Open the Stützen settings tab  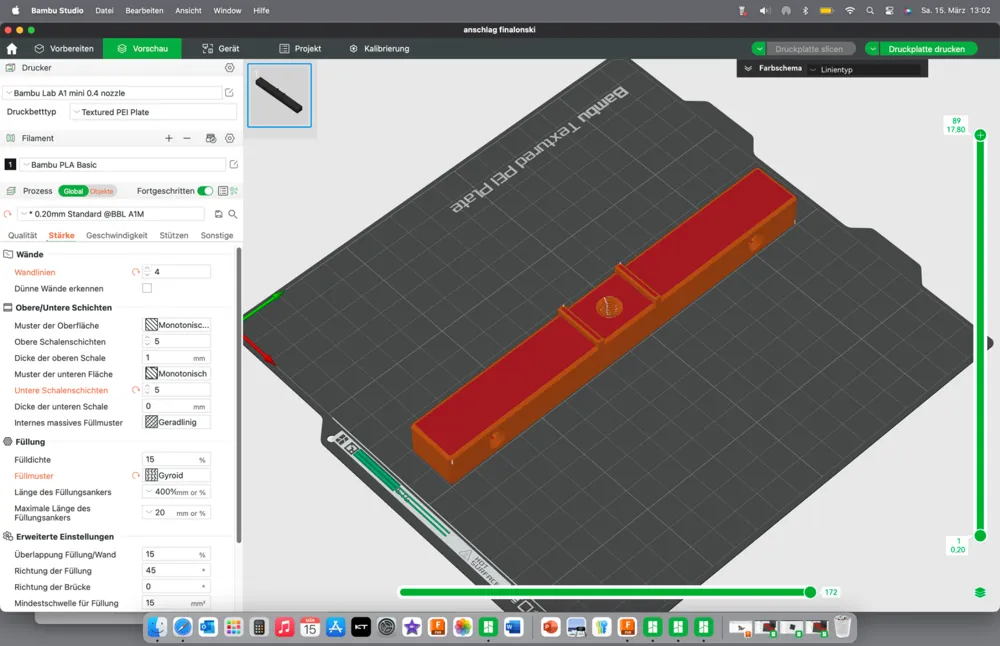point(173,235)
